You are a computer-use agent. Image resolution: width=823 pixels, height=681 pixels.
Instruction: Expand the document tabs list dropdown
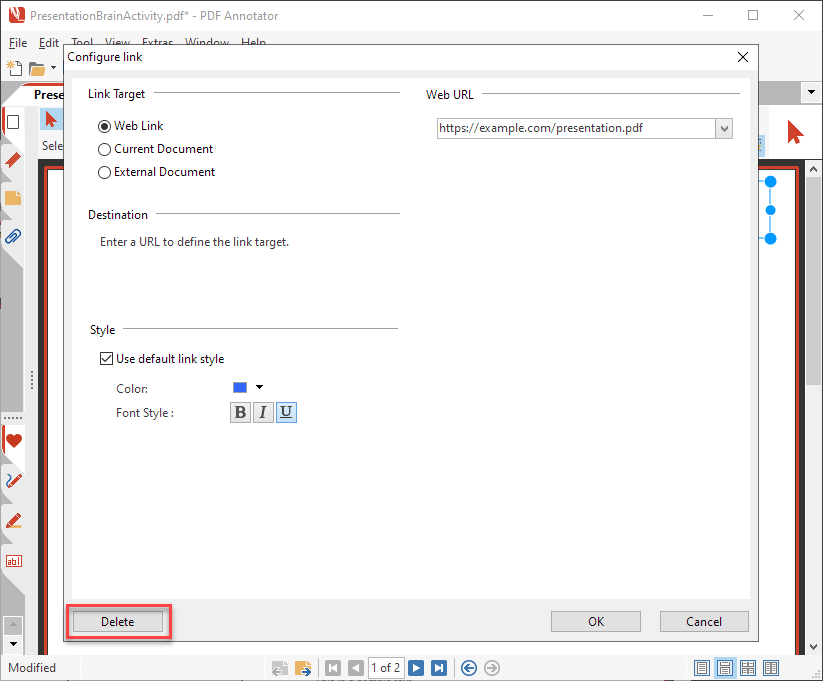(x=811, y=92)
